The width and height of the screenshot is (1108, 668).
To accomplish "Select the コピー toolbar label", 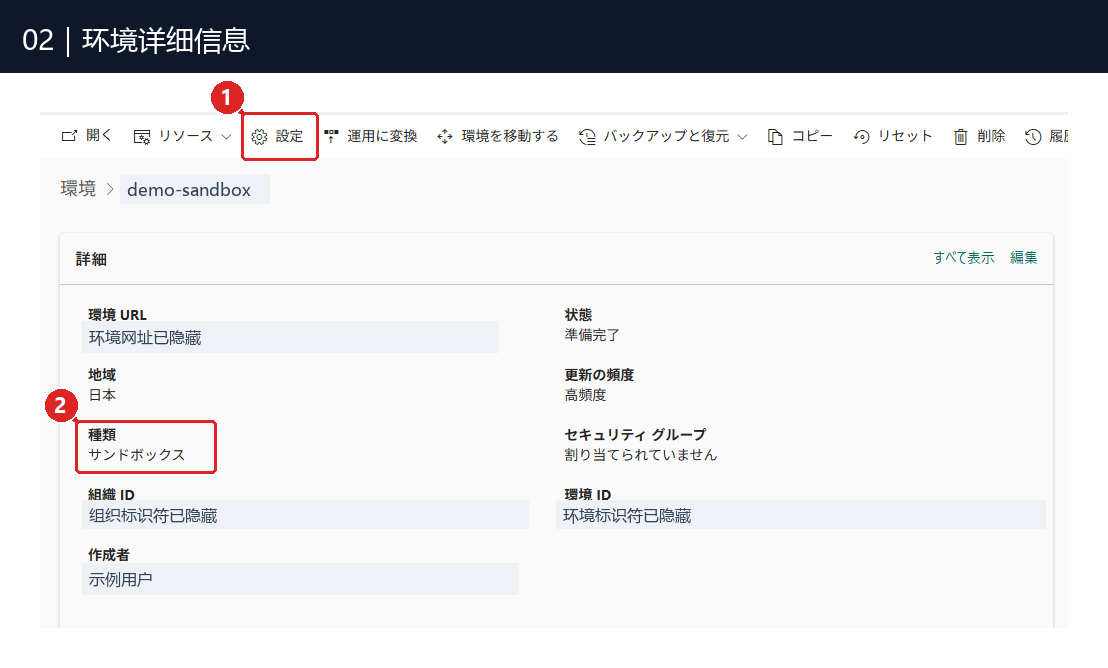I will click(813, 136).
